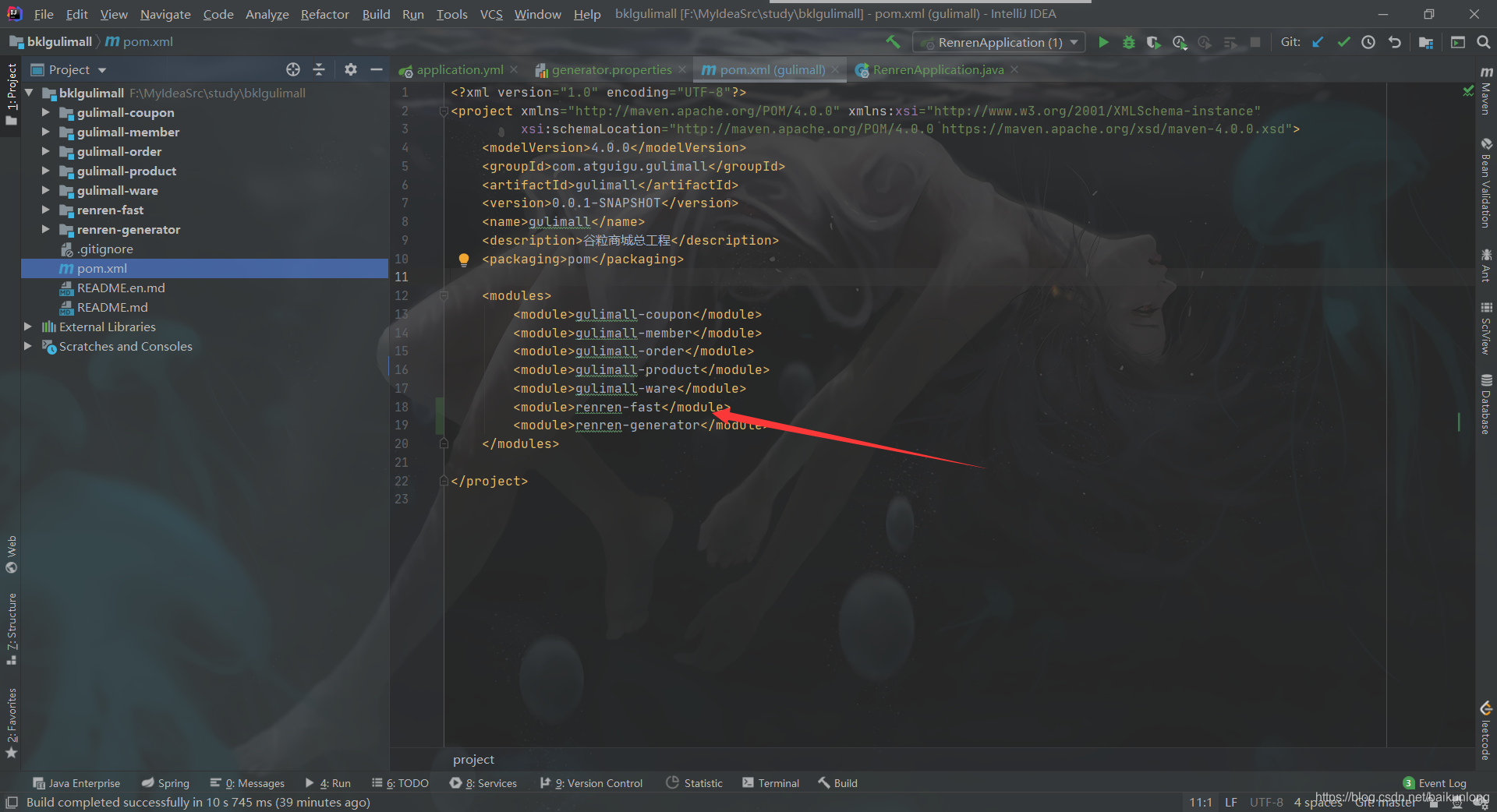
Task: Open Event Log
Action: (x=1435, y=783)
